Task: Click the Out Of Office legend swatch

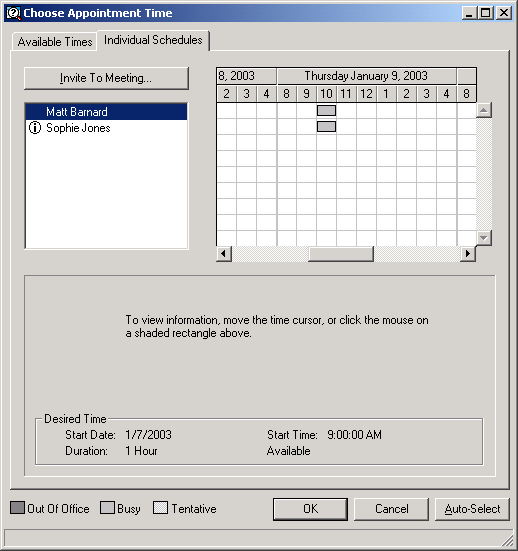Action: pos(17,508)
